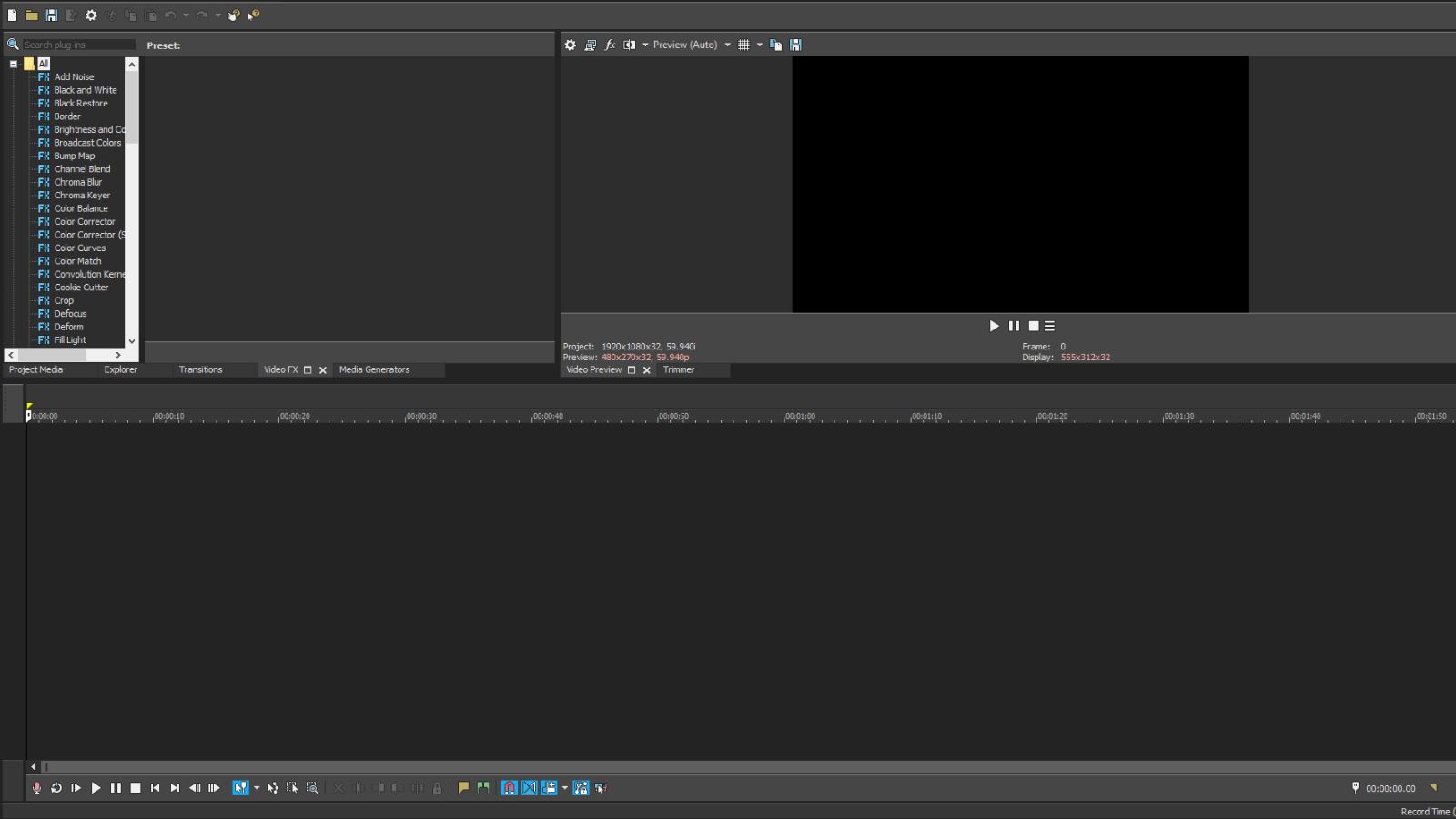Open the Trimmer tab
Image resolution: width=1456 pixels, height=819 pixels.
point(678,369)
